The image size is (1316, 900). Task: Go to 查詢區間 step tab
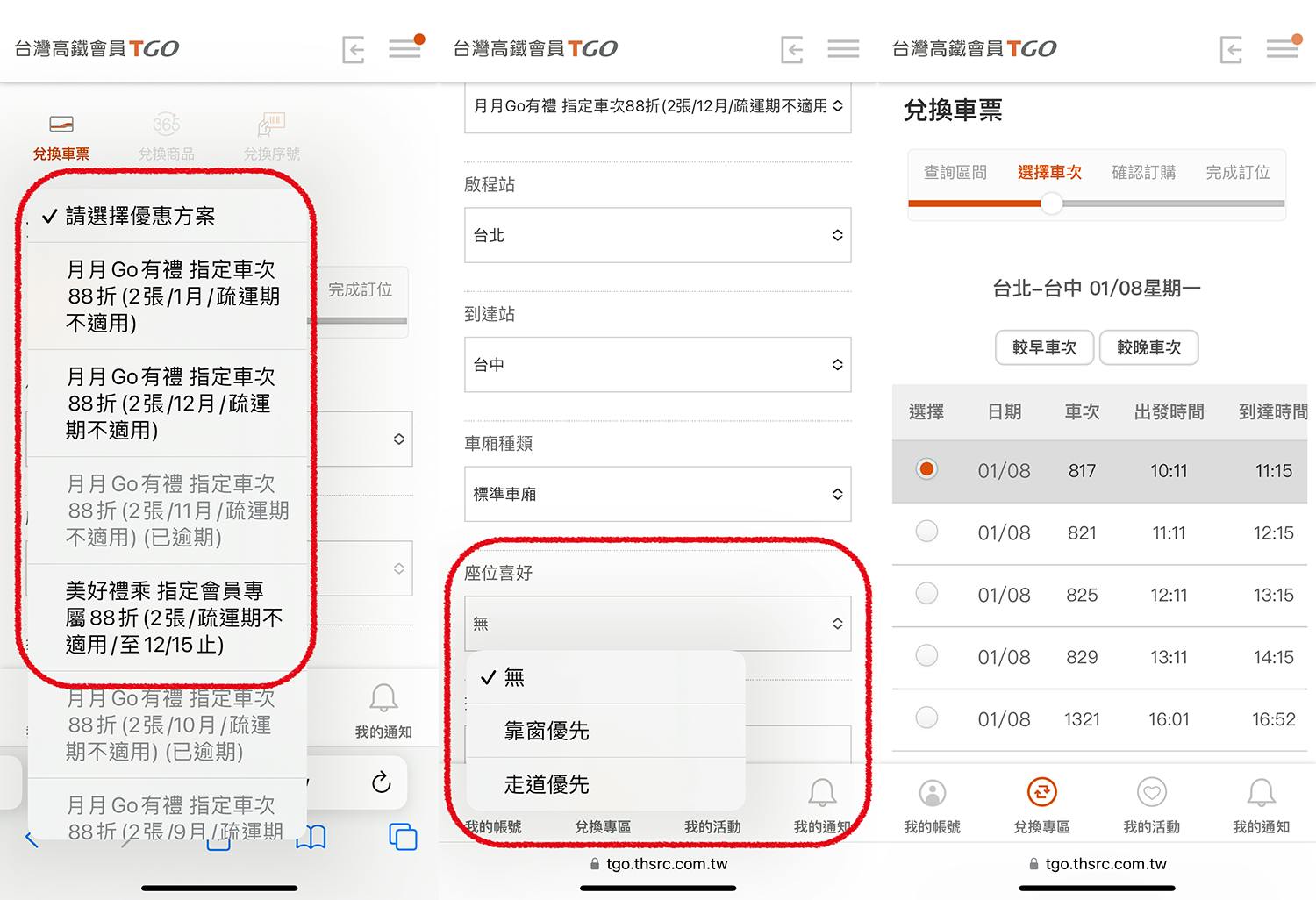point(955,173)
